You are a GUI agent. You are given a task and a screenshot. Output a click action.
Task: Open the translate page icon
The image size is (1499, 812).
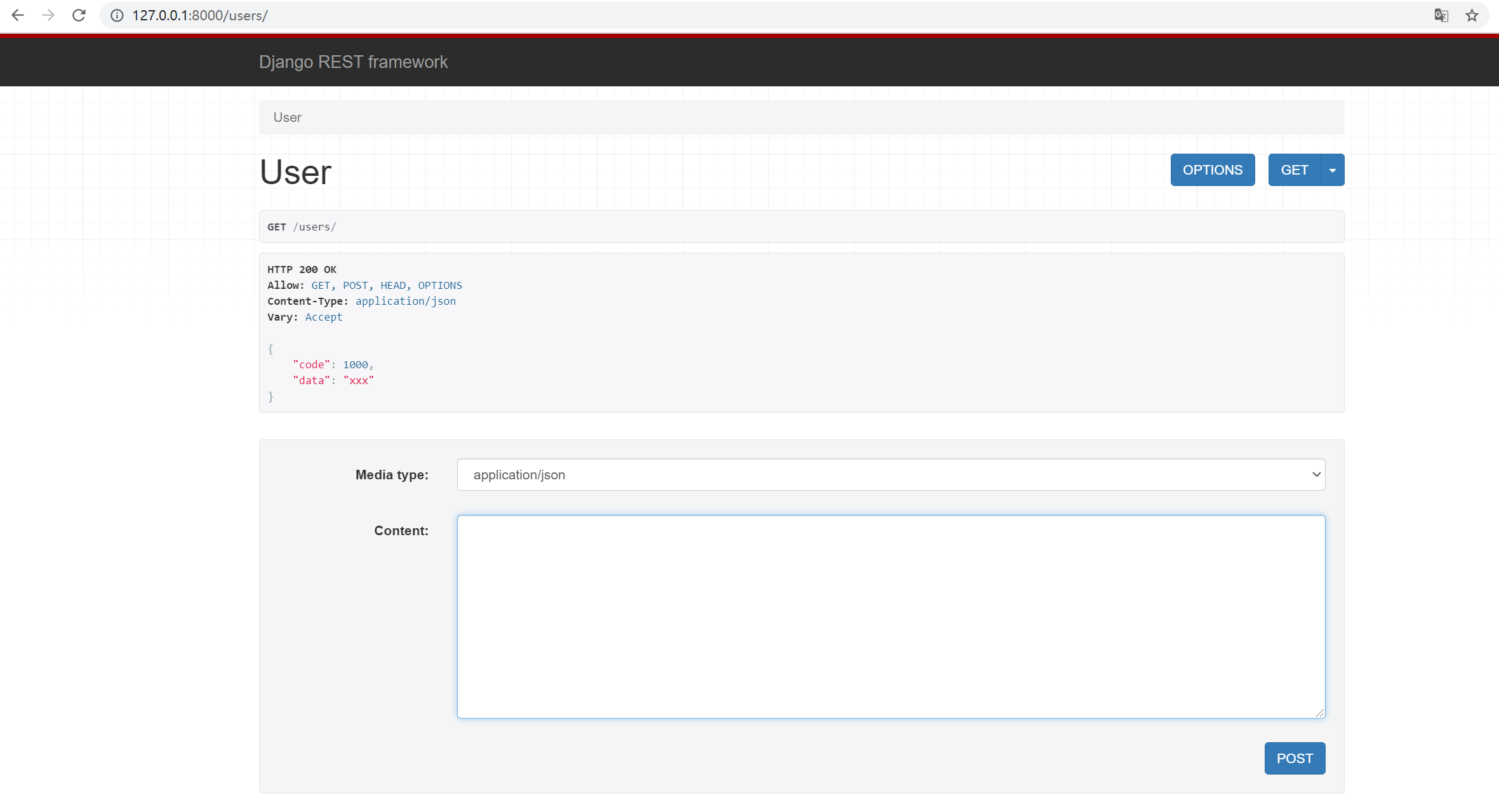pos(1441,15)
